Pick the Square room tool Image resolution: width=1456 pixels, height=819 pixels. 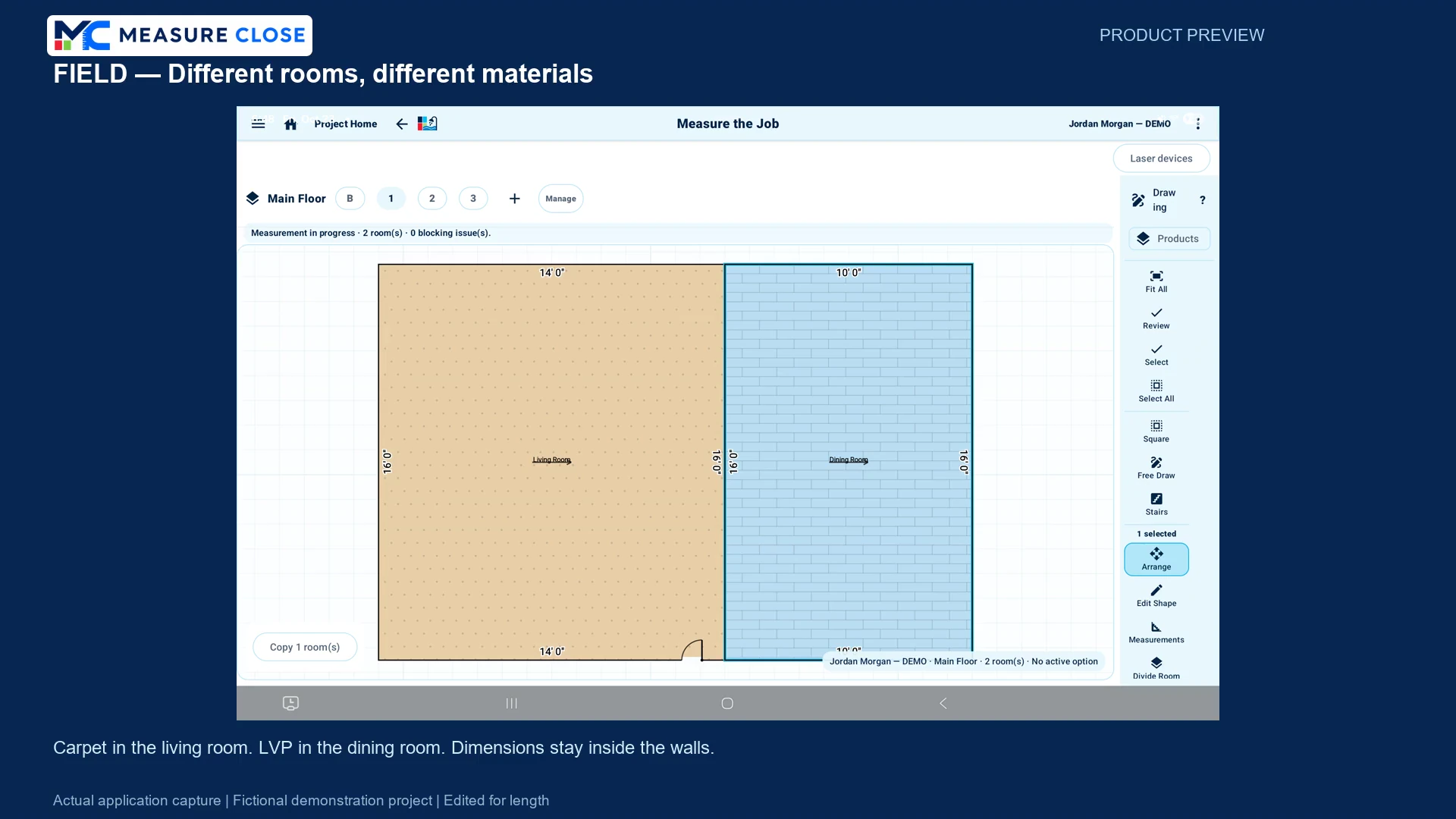point(1156,431)
